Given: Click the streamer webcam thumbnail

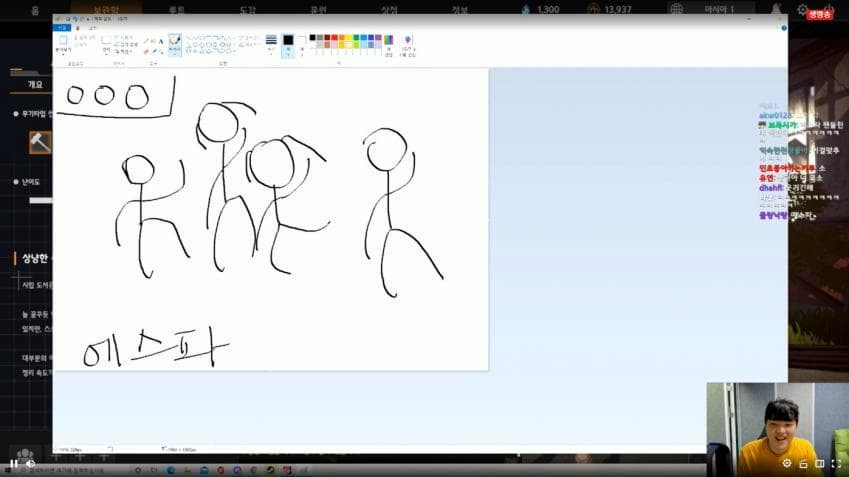Looking at the screenshot, I should pyautogui.click(x=778, y=430).
